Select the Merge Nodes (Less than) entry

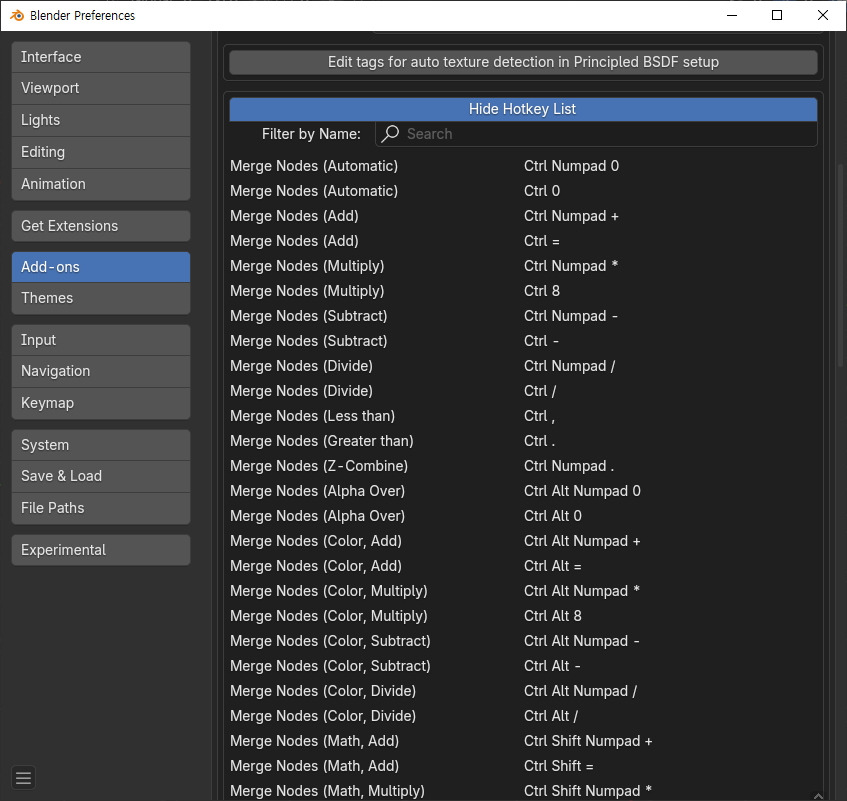(x=312, y=416)
